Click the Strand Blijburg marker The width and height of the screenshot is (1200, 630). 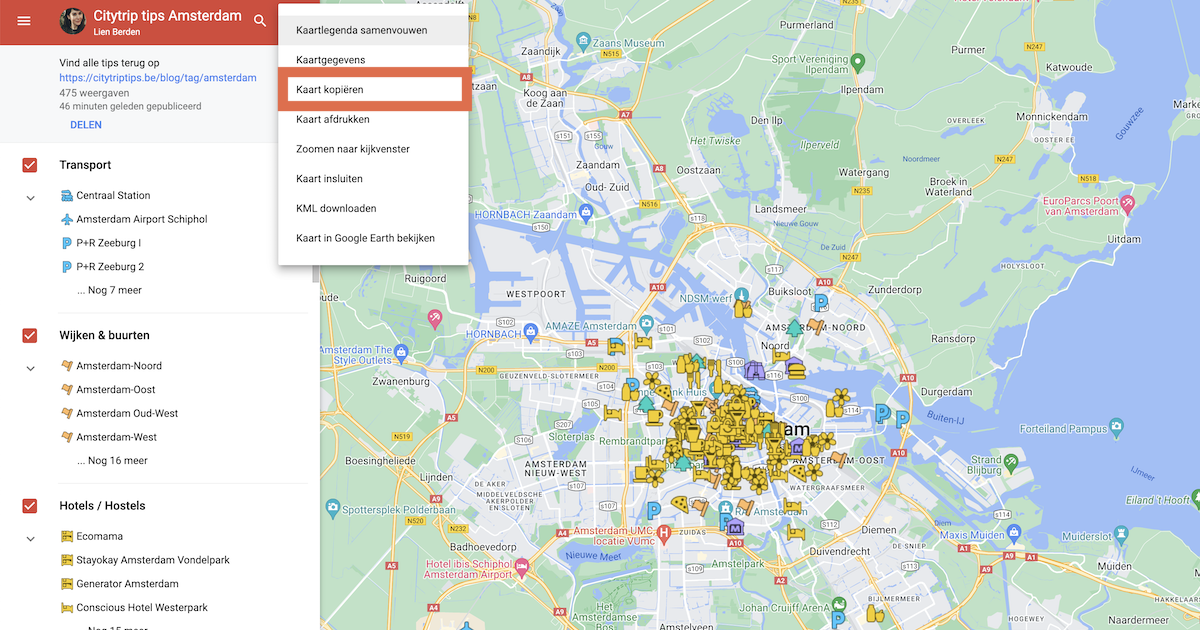1012,461
